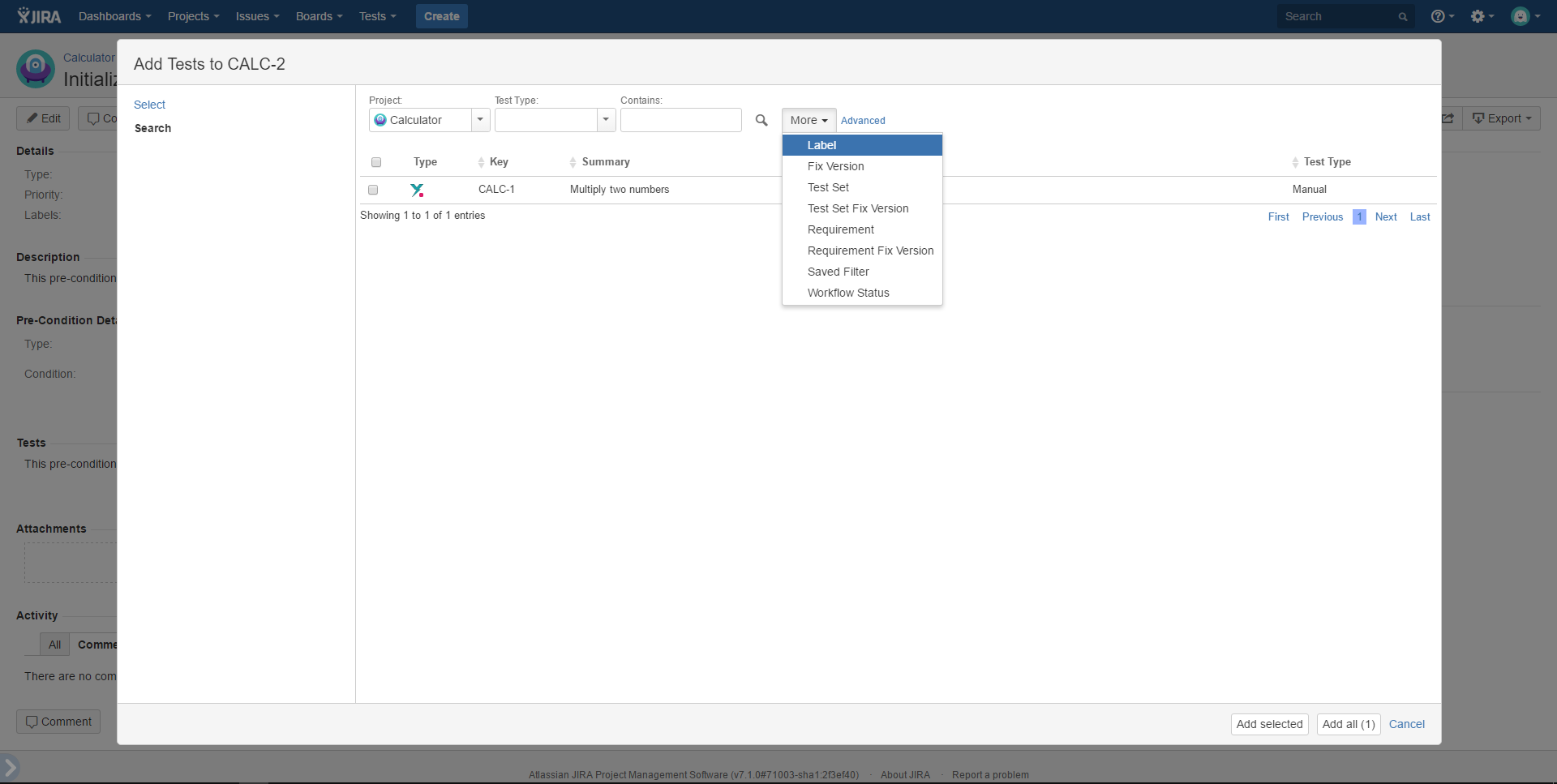Open the administration gear menu
Viewport: 1557px width, 784px height.
click(1482, 16)
